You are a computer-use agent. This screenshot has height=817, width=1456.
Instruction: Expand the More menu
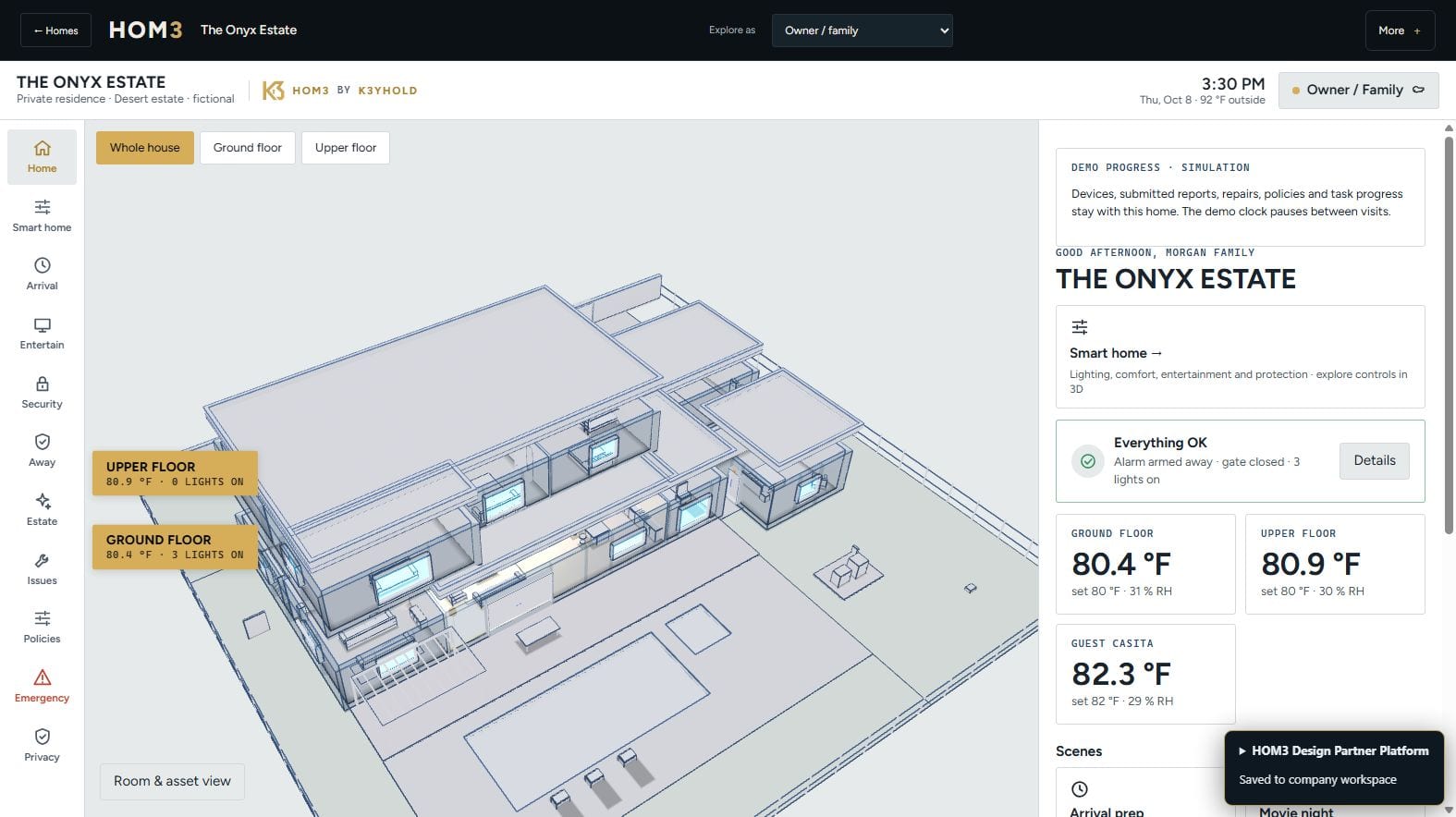[1400, 30]
